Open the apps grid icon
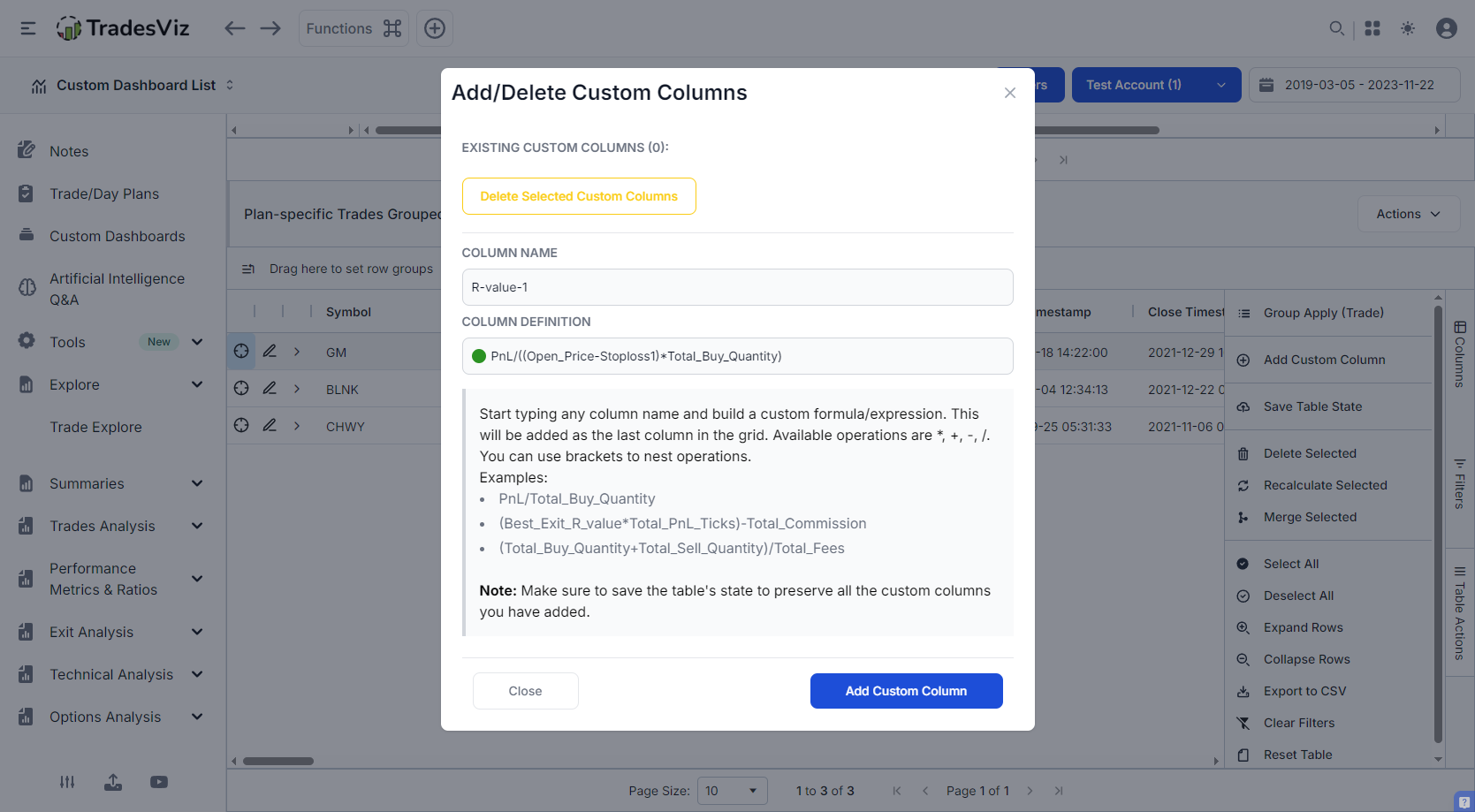Viewport: 1475px width, 812px height. click(1372, 28)
